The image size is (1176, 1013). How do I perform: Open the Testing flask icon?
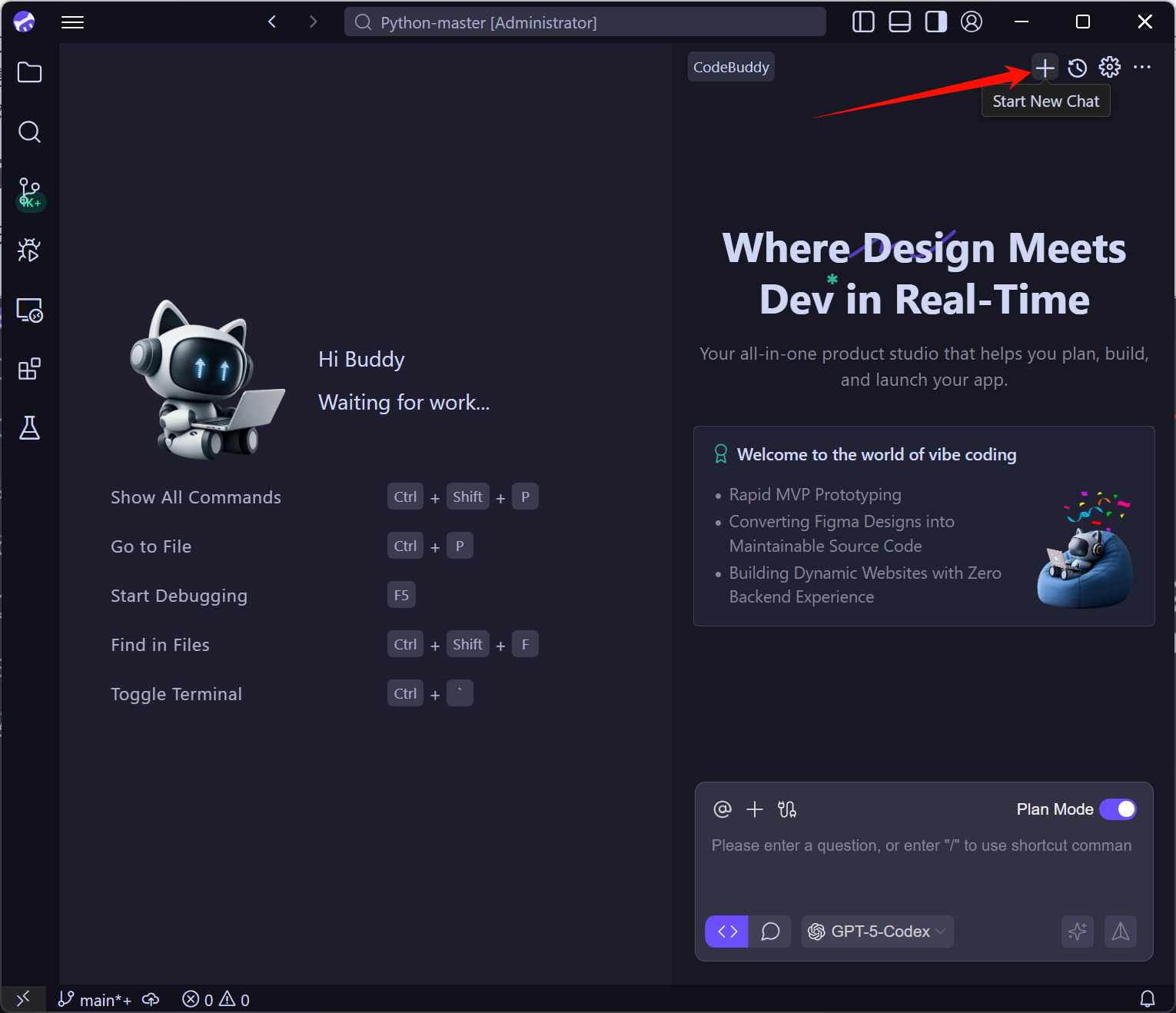coord(29,427)
